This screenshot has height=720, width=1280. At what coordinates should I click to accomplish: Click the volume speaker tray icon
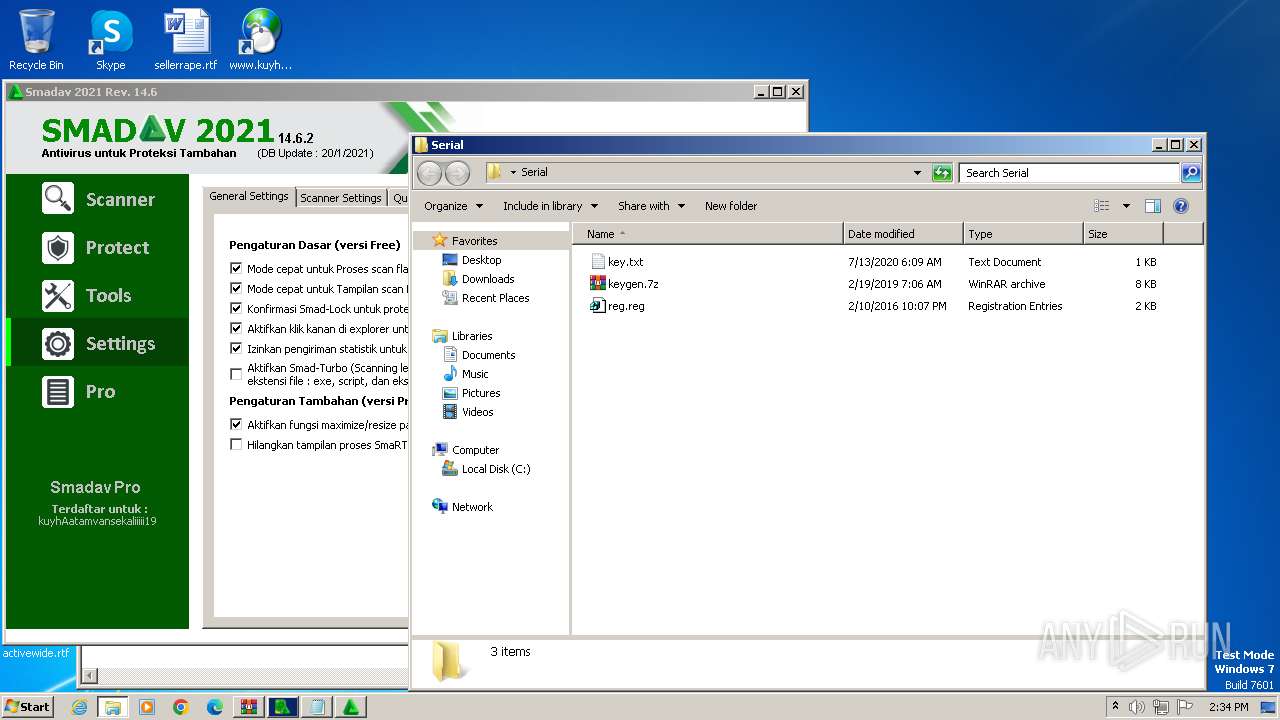[x=1137, y=707]
